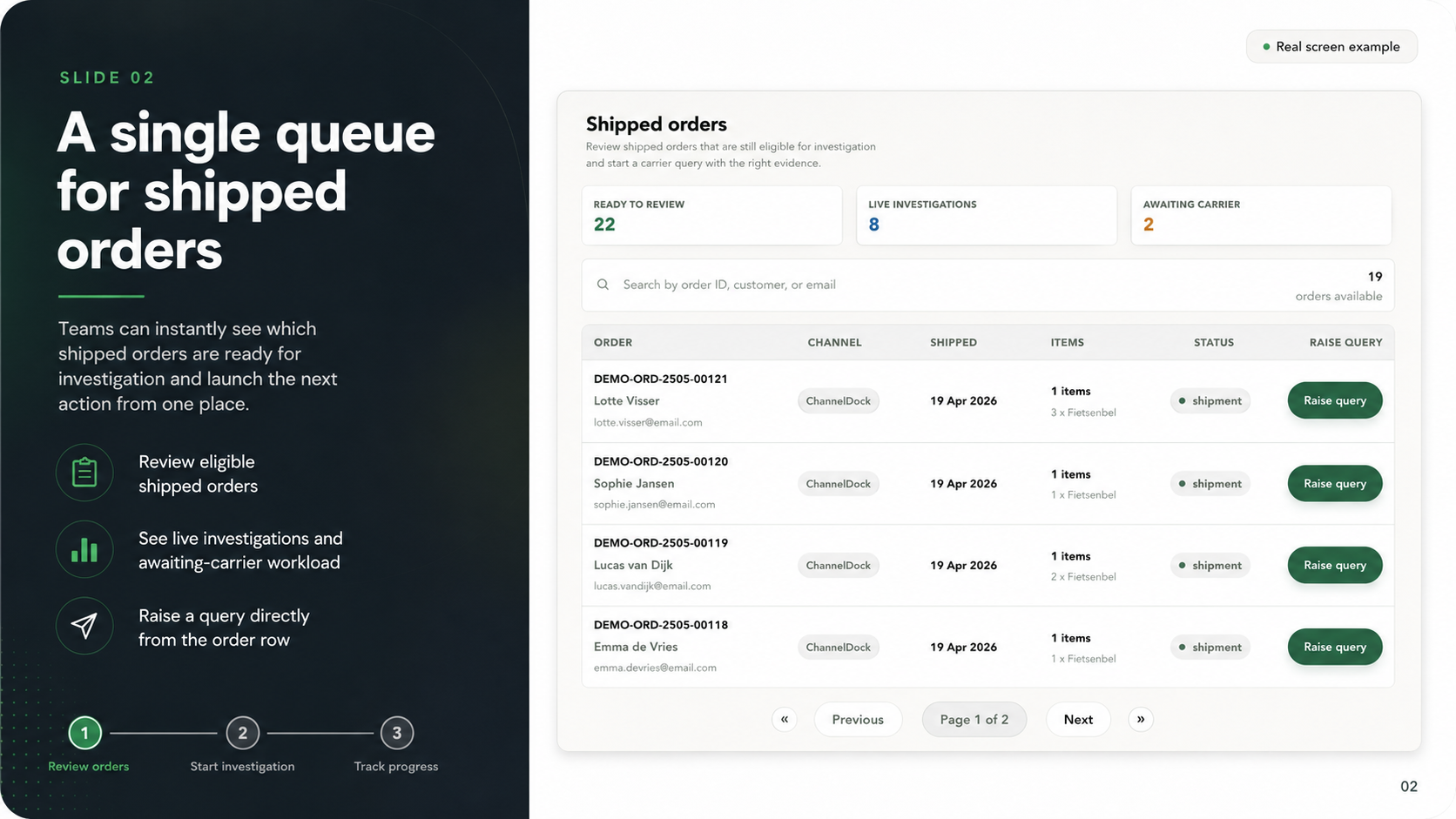Click the Shipped orders heading
Viewport: 1456px width, 819px height.
pyautogui.click(x=657, y=124)
